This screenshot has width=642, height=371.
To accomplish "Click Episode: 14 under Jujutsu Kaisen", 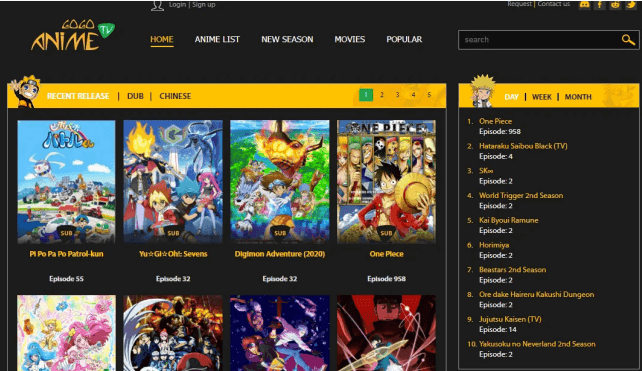I will coord(498,330).
